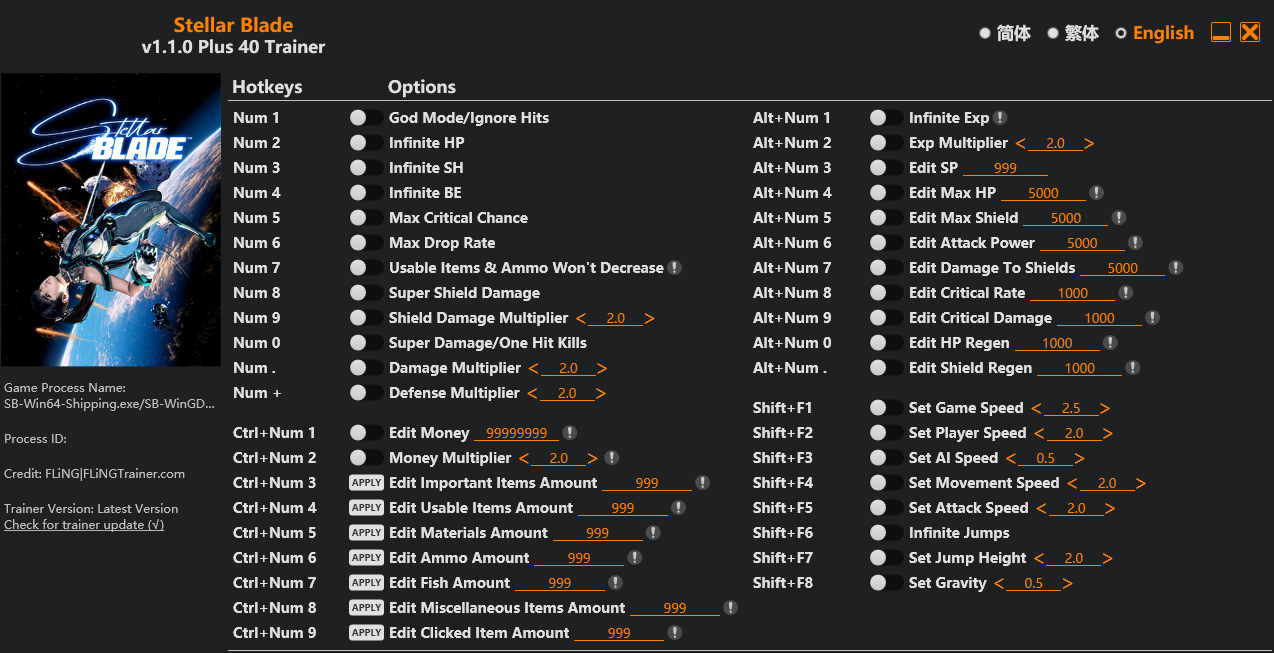Turn on Super Shield Damage
Viewport: 1274px width, 653px height.
[366, 293]
